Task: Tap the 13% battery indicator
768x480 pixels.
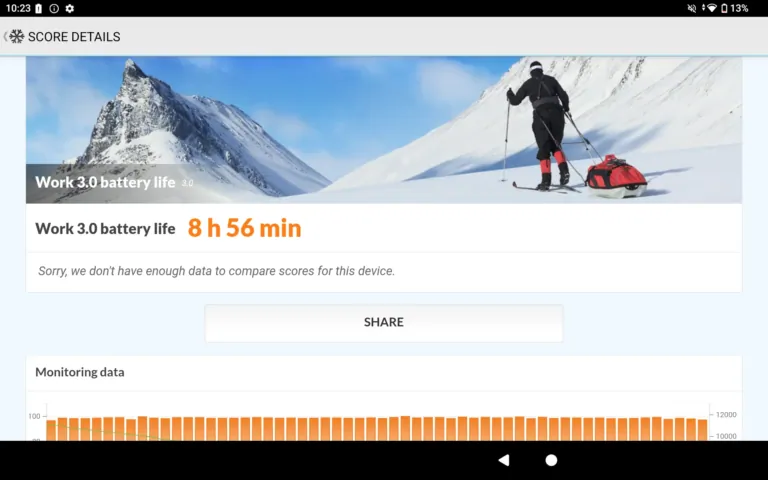Action: click(735, 8)
